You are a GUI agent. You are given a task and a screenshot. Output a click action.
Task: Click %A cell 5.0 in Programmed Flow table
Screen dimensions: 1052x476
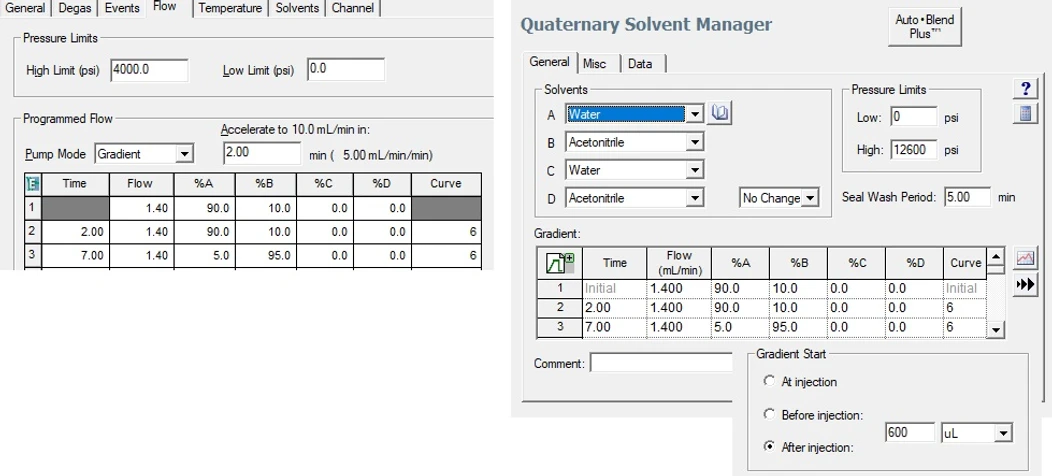point(204,256)
